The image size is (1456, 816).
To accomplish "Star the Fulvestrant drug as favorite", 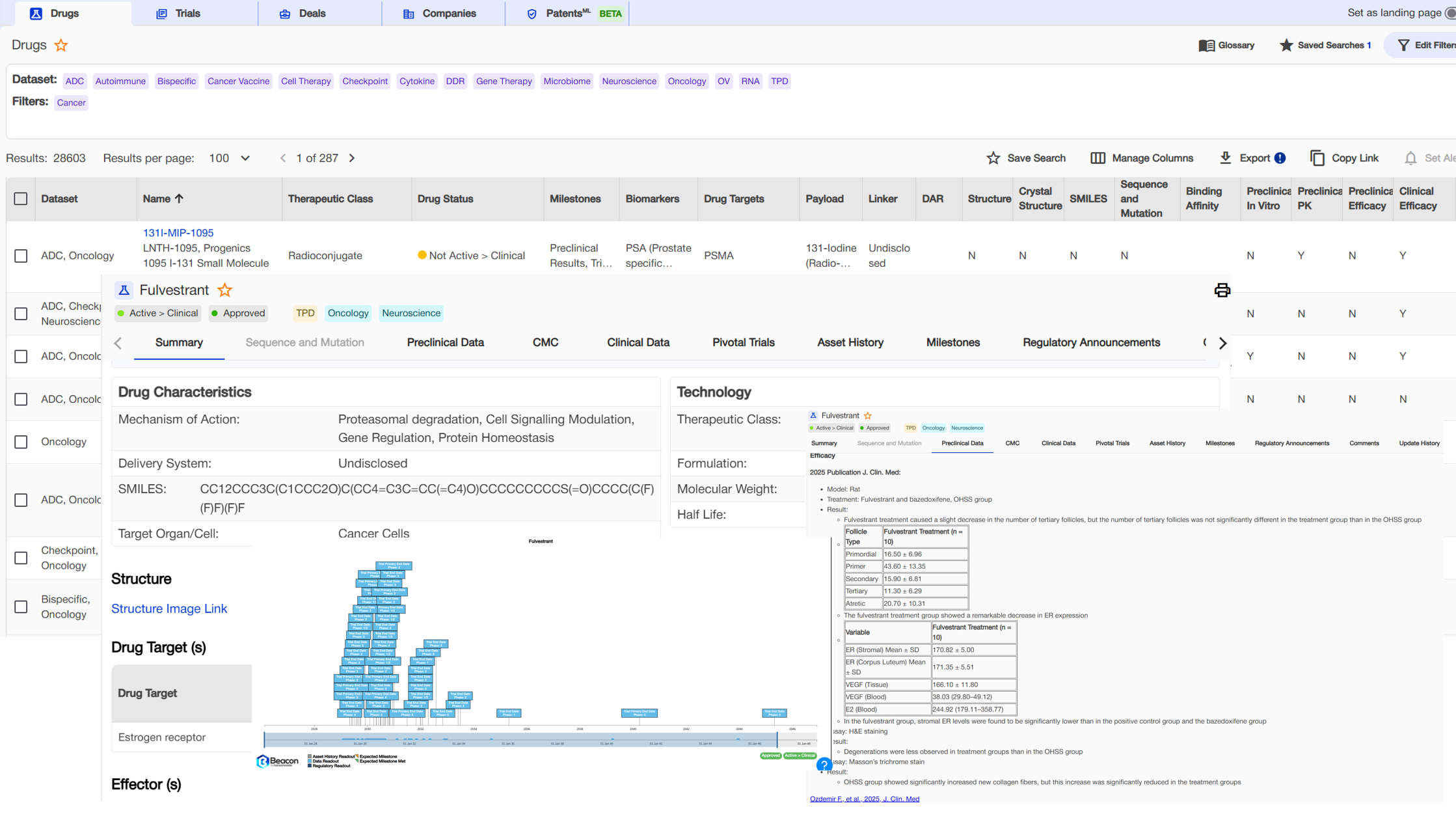I will point(224,290).
